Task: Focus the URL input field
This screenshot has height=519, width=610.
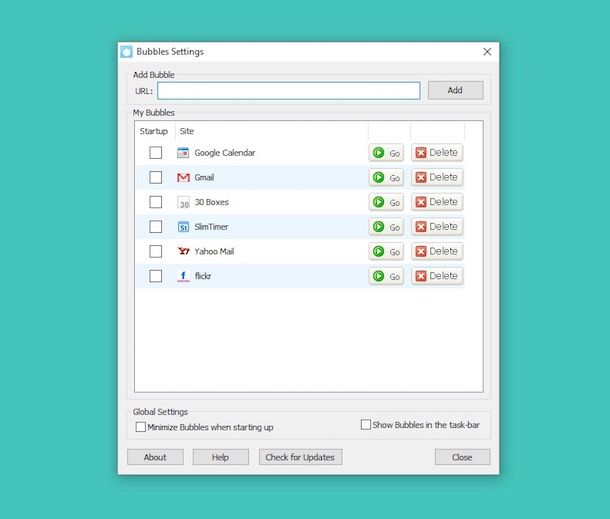Action: (289, 91)
